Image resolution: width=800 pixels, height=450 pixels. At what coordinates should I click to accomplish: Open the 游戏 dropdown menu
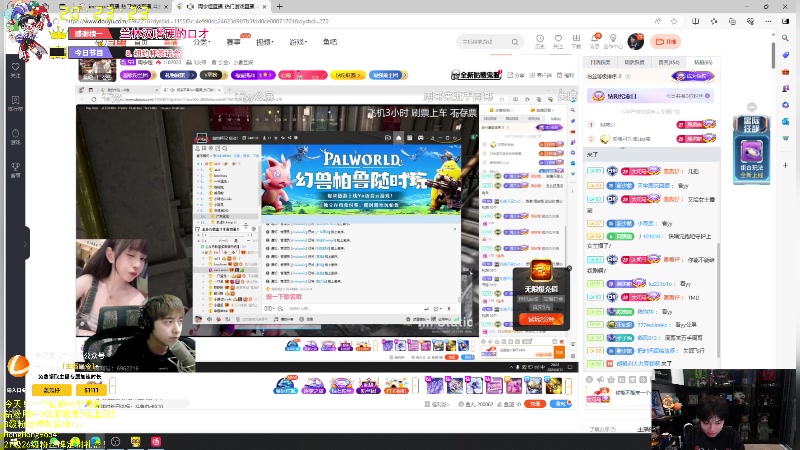(298, 42)
